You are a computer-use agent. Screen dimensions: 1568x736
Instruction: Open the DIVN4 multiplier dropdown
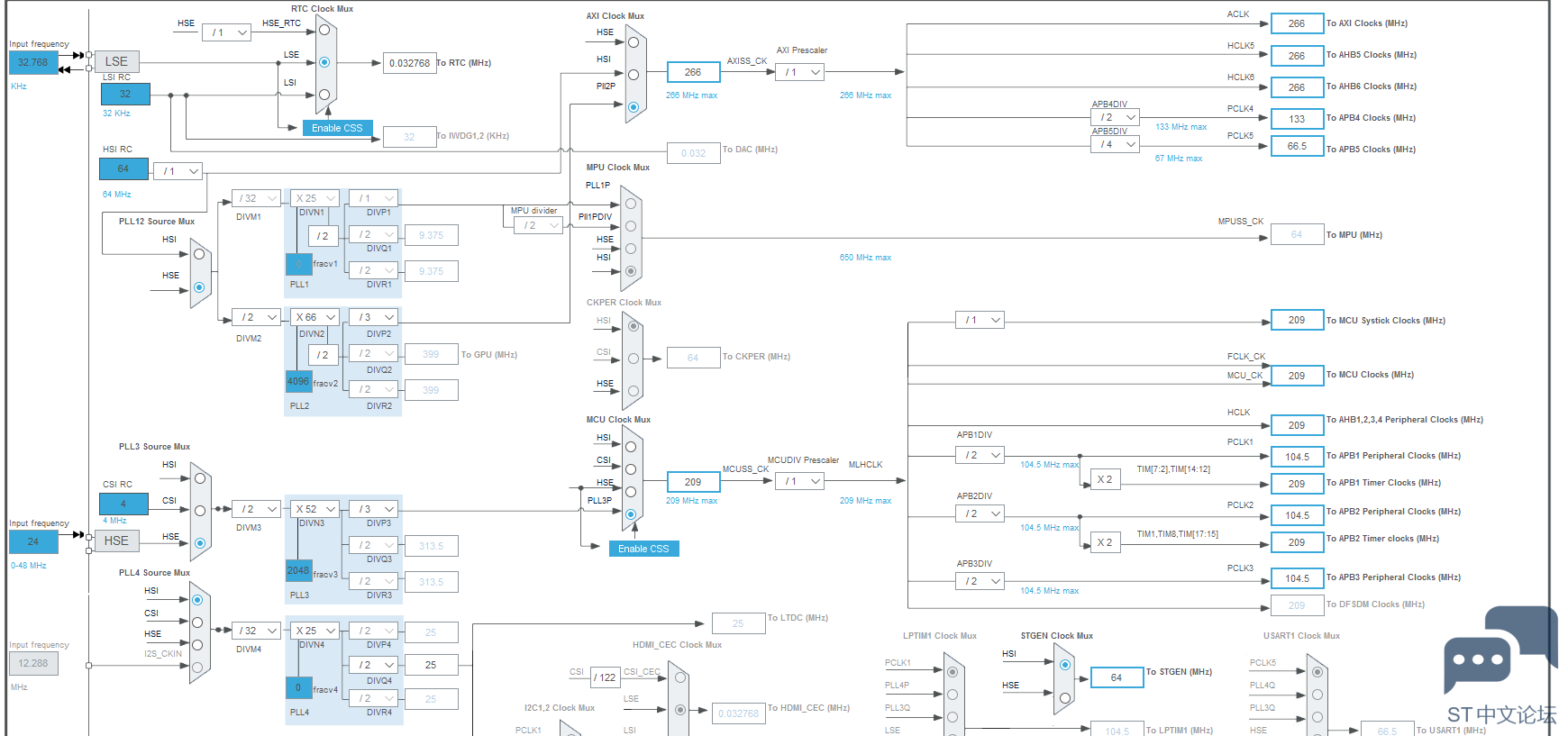(x=315, y=631)
